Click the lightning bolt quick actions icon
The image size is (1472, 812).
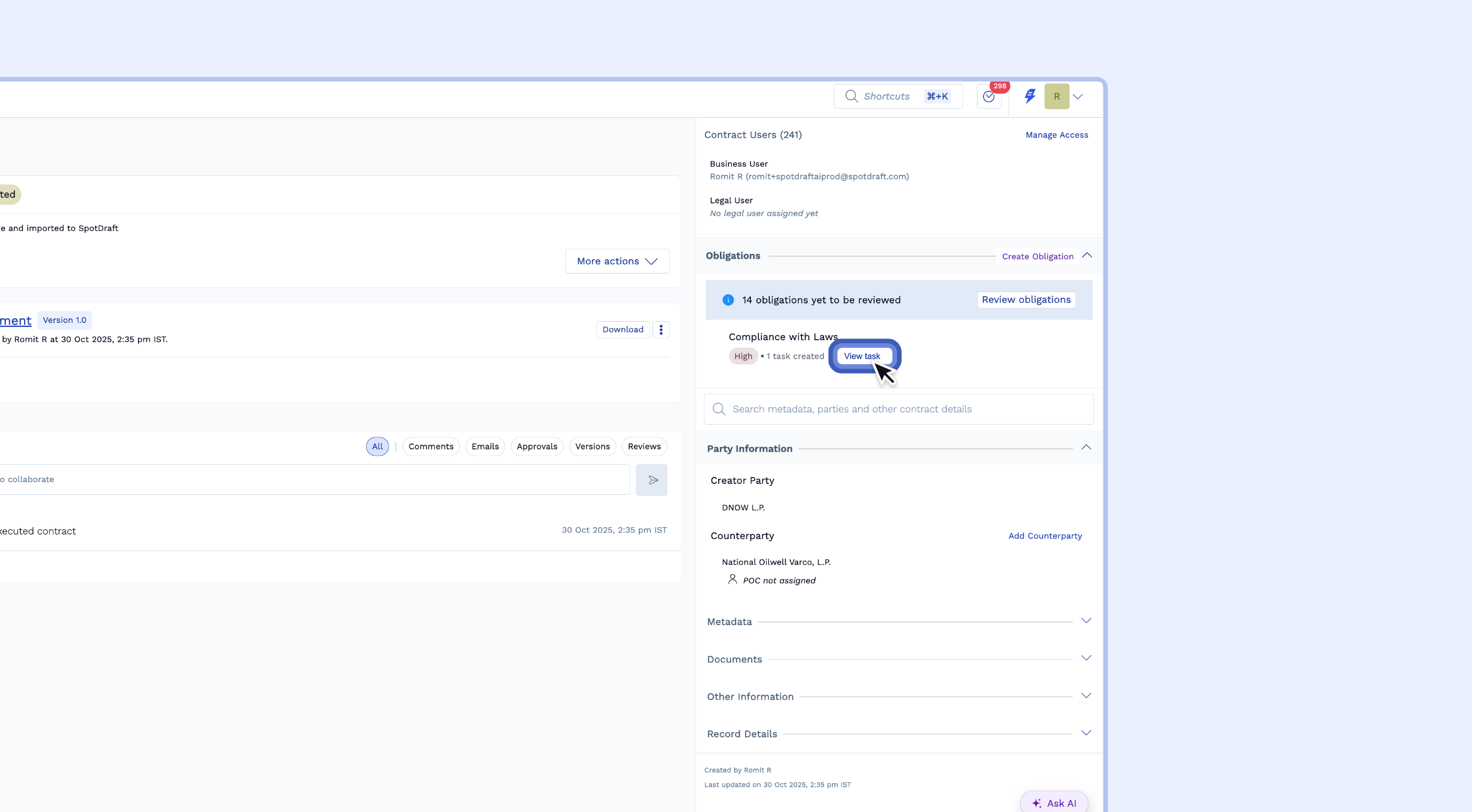point(1030,96)
